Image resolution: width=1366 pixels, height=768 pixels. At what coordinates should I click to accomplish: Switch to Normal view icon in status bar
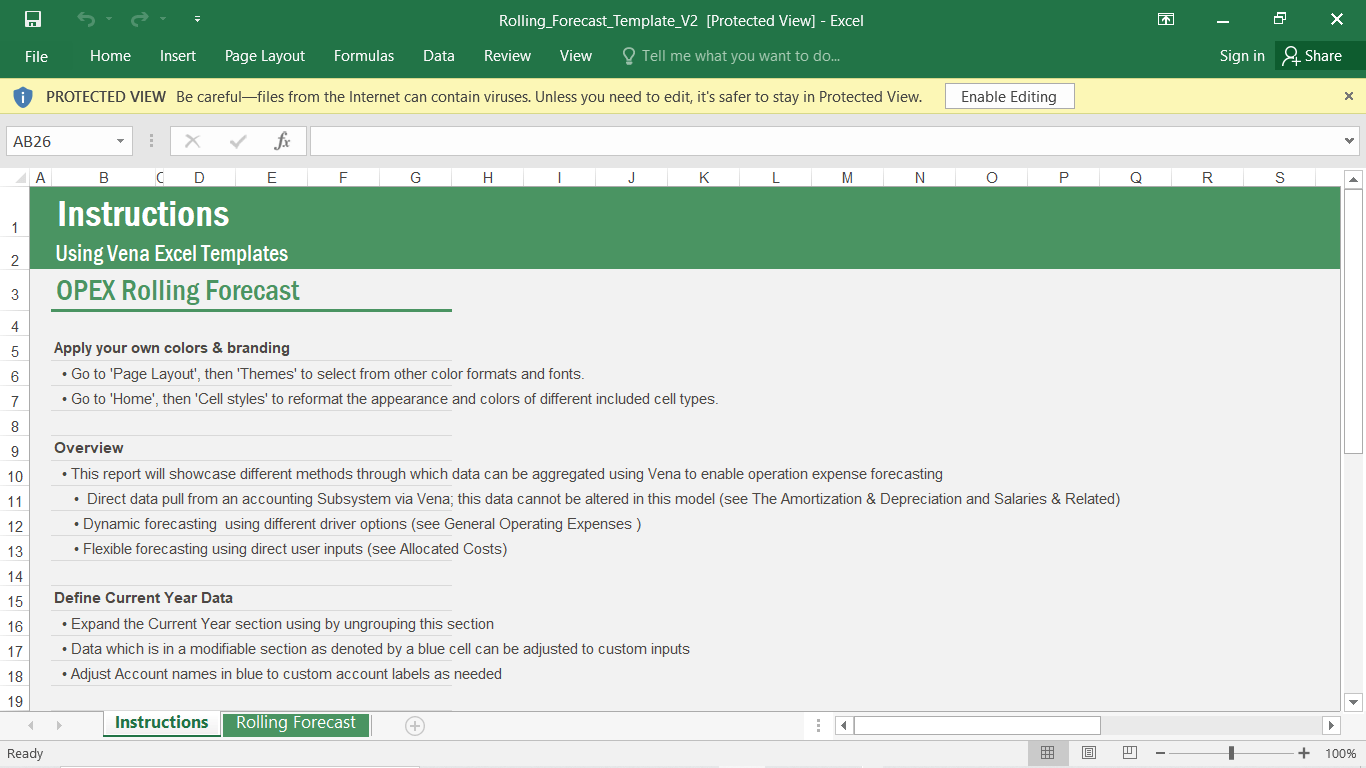click(1048, 753)
